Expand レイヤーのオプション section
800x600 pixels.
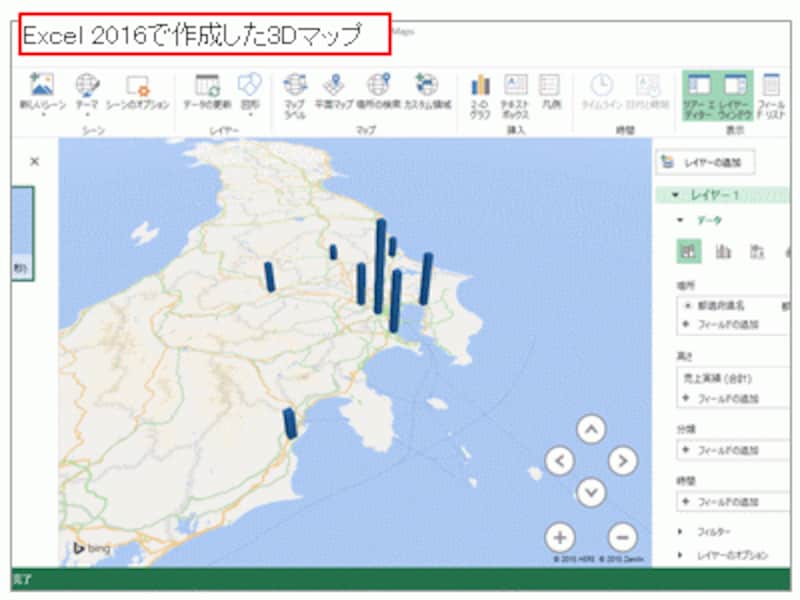tap(680, 555)
